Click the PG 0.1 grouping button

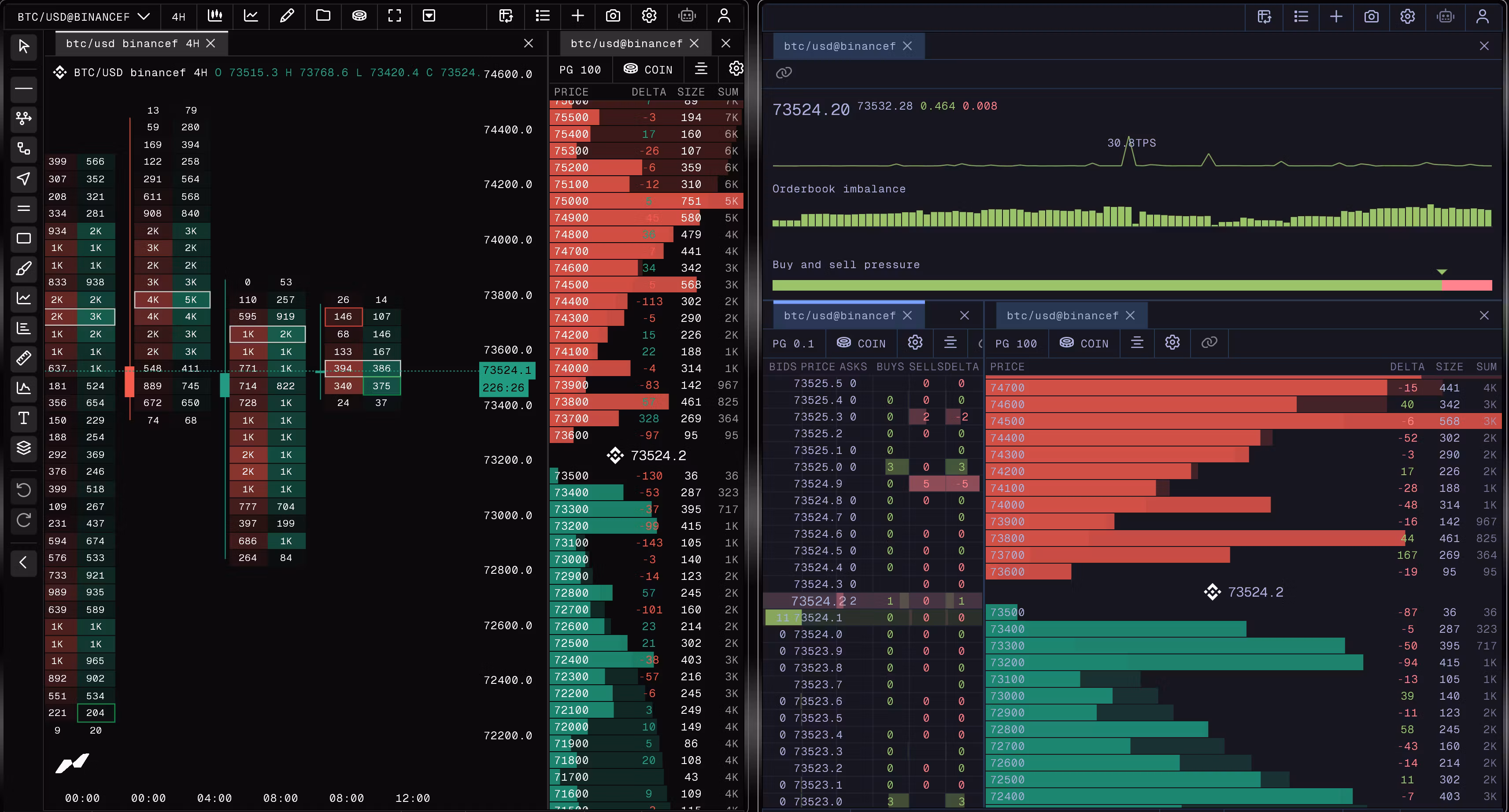tap(793, 343)
